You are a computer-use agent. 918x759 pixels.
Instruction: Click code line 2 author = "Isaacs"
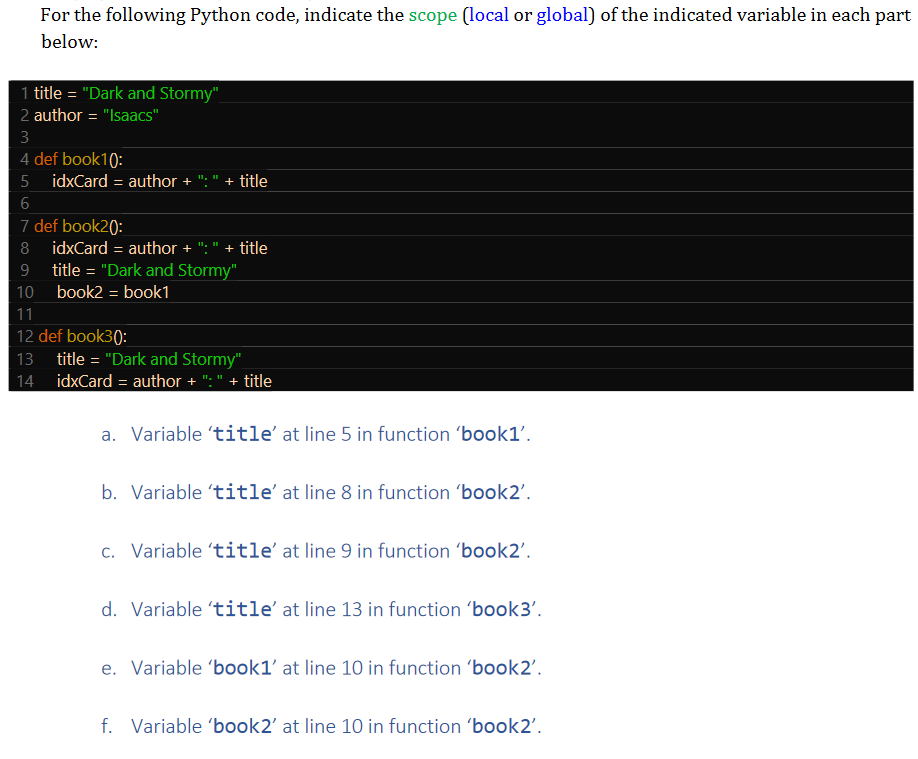coord(96,115)
